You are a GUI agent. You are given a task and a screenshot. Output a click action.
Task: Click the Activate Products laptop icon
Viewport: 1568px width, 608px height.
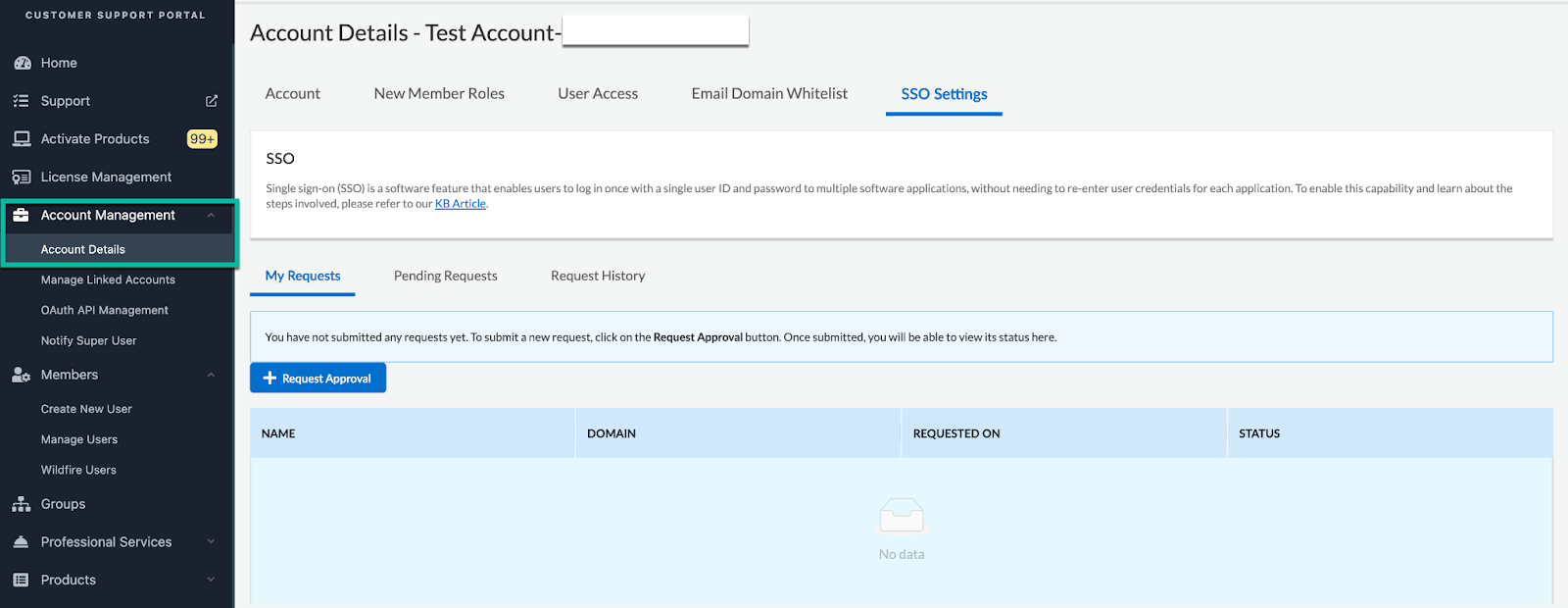pos(22,139)
